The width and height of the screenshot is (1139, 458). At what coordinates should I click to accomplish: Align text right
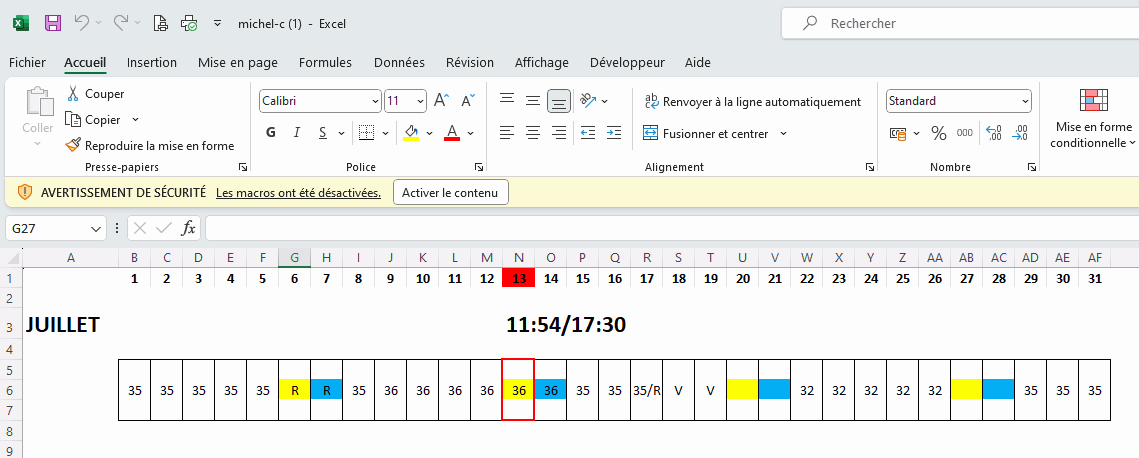[559, 133]
